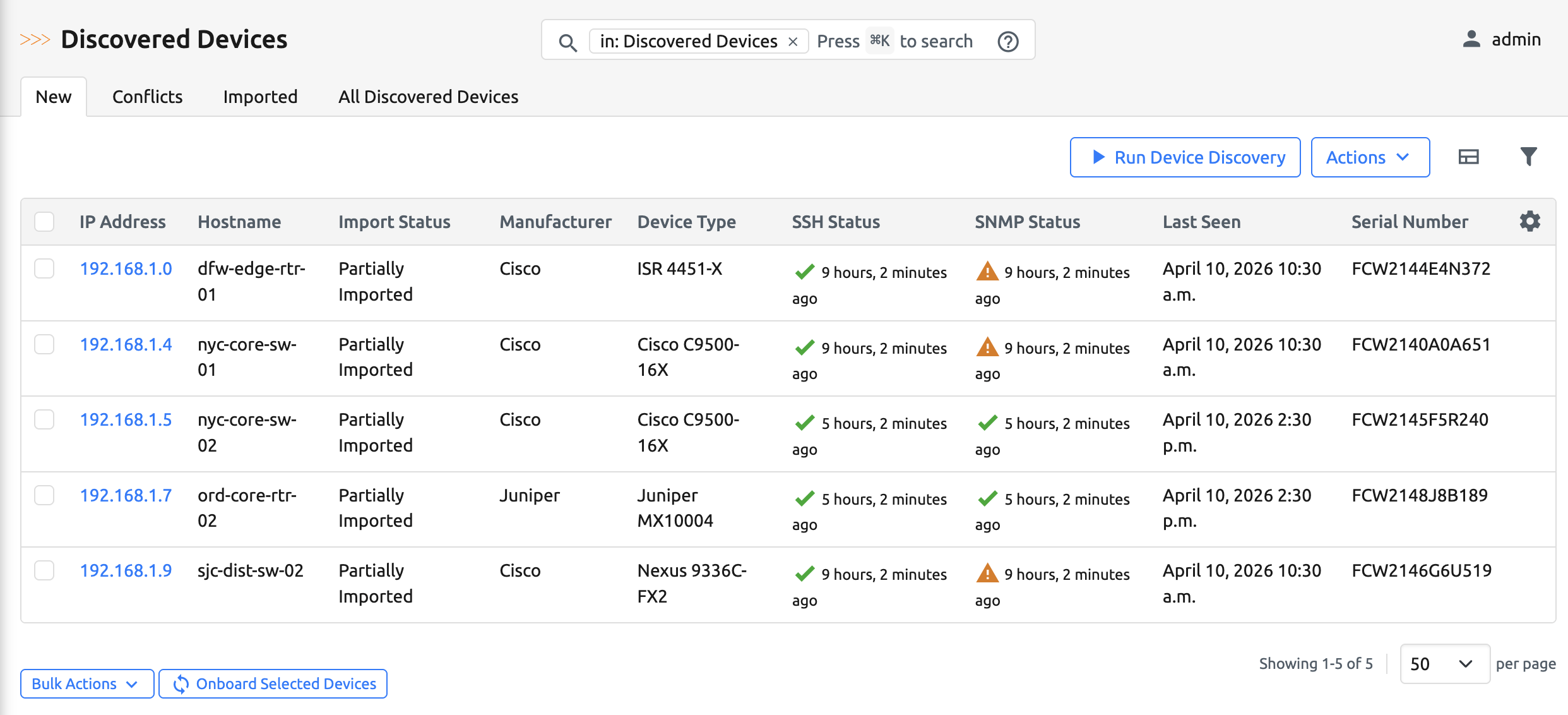Screen dimensions: 1568x715
Task: Open the table filter funnel icon
Action: click(1528, 157)
